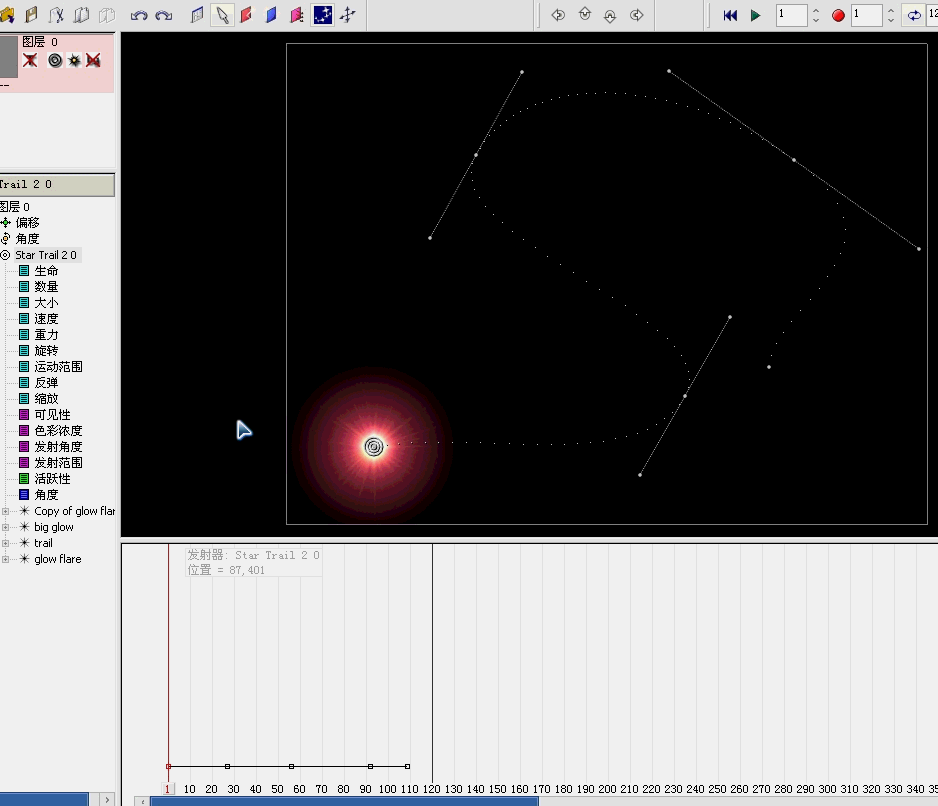938x806 pixels.
Task: Nudge right with the right-arrow circle icon
Action: tap(637, 15)
